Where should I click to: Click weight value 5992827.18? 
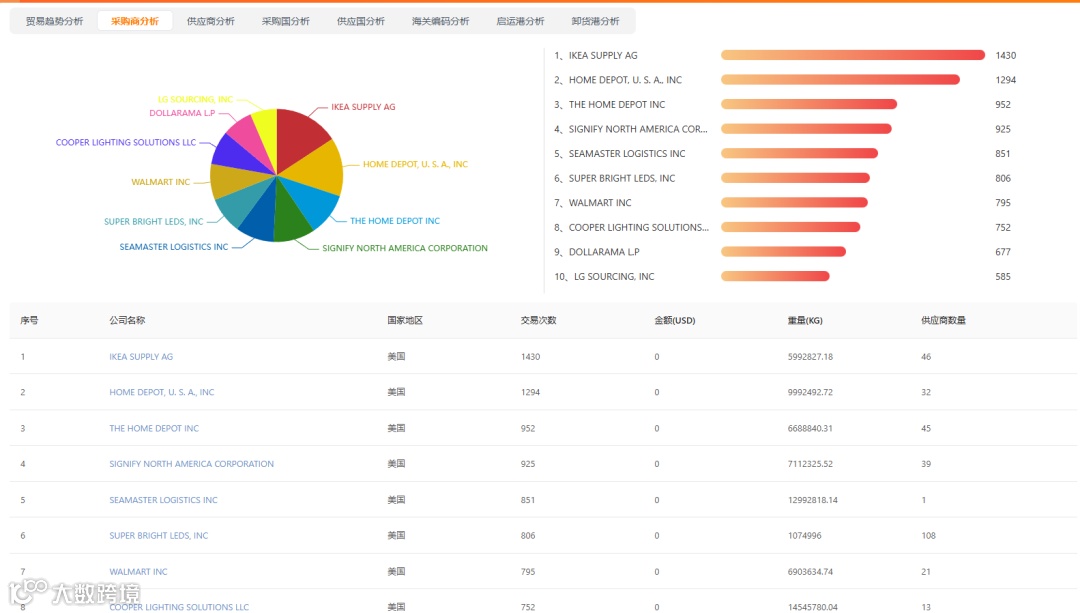coord(810,357)
